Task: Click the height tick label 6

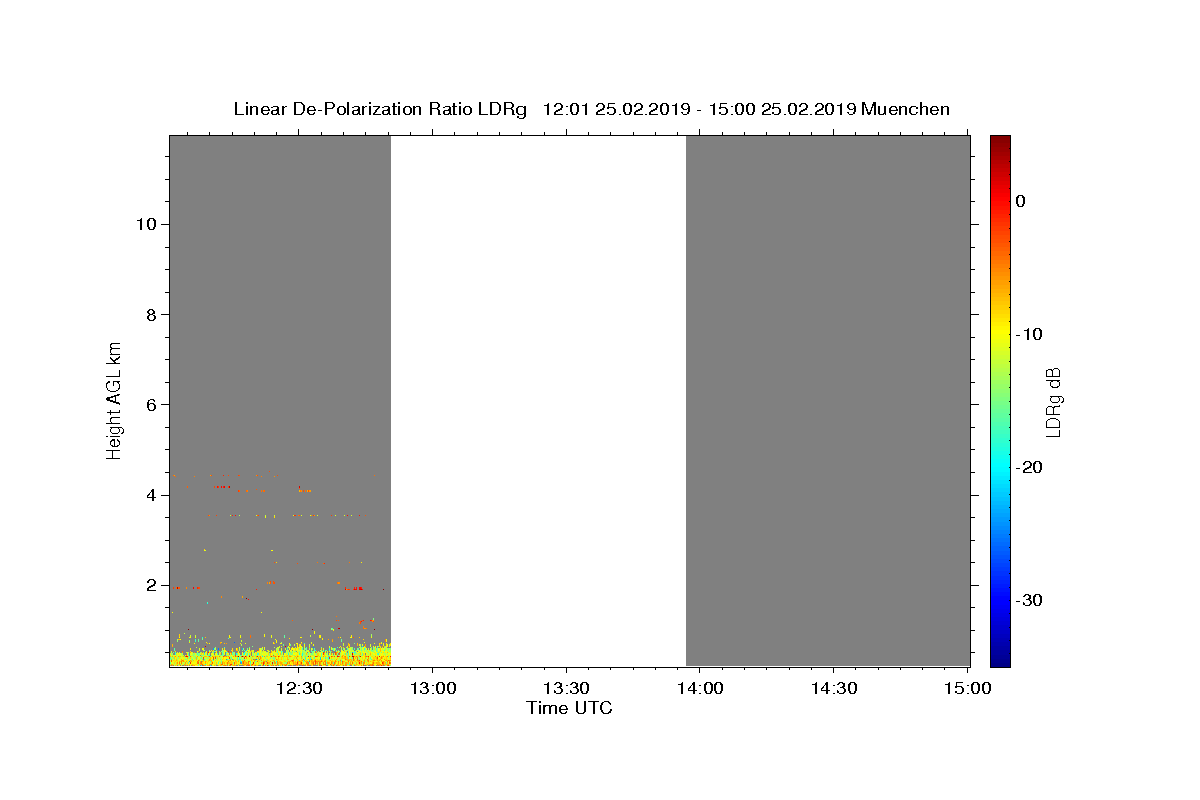Action: (x=150, y=404)
